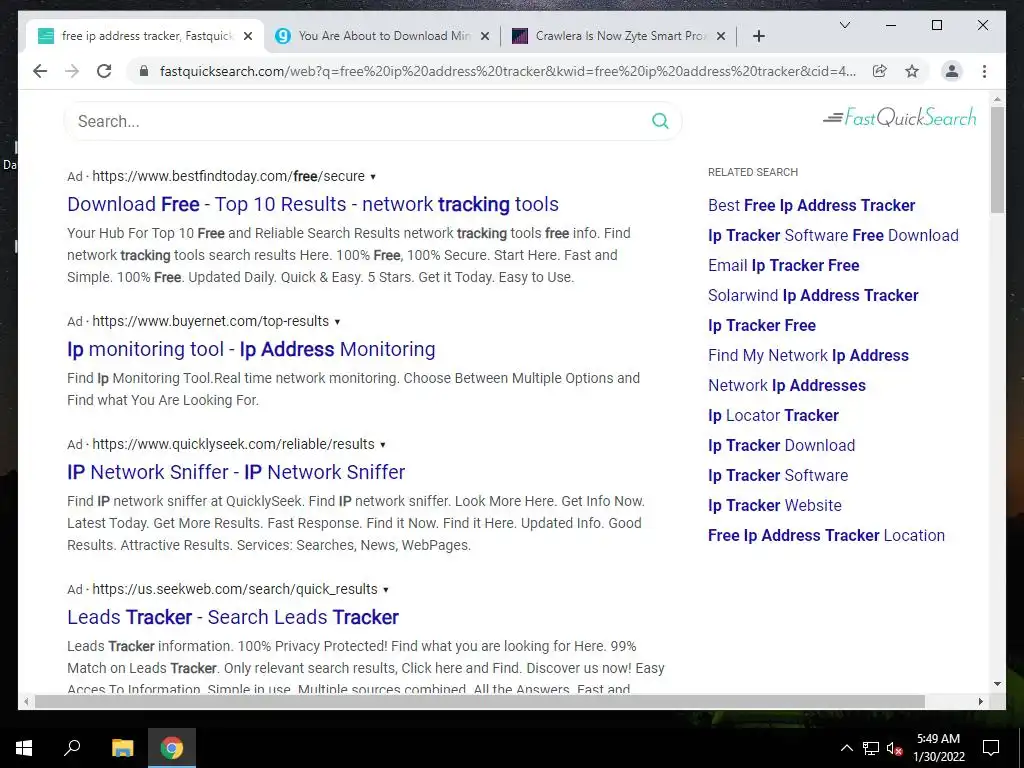
Task: Open 'Download Free - Top 10 Results' link
Action: click(x=313, y=204)
